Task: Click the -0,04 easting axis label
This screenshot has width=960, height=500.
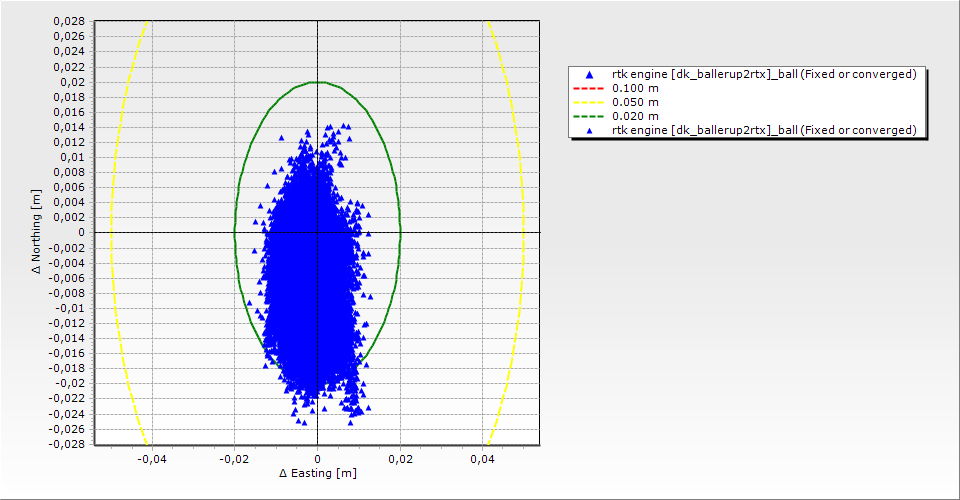Action: 151,459
